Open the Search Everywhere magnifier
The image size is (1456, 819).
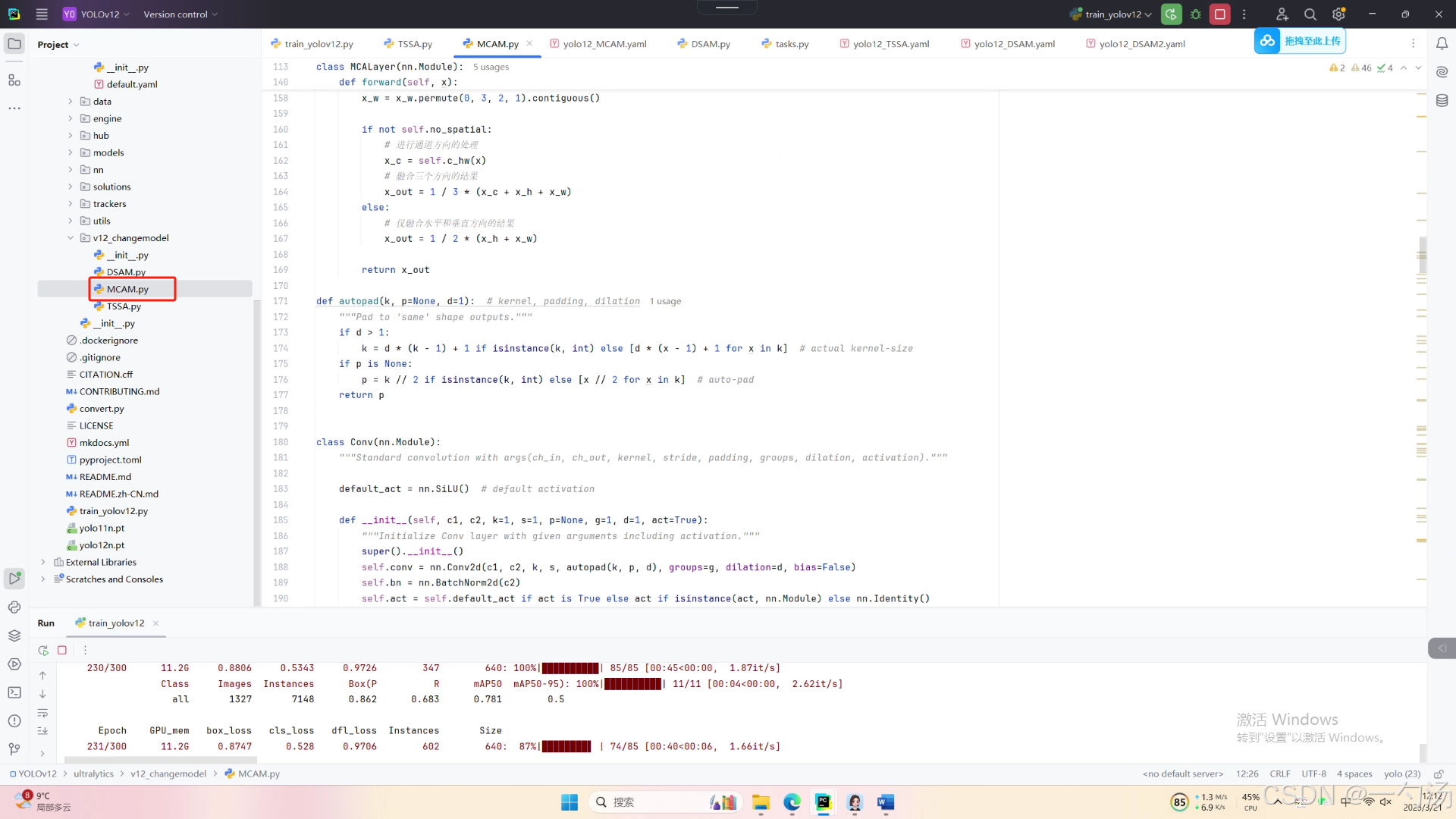click(x=1310, y=14)
